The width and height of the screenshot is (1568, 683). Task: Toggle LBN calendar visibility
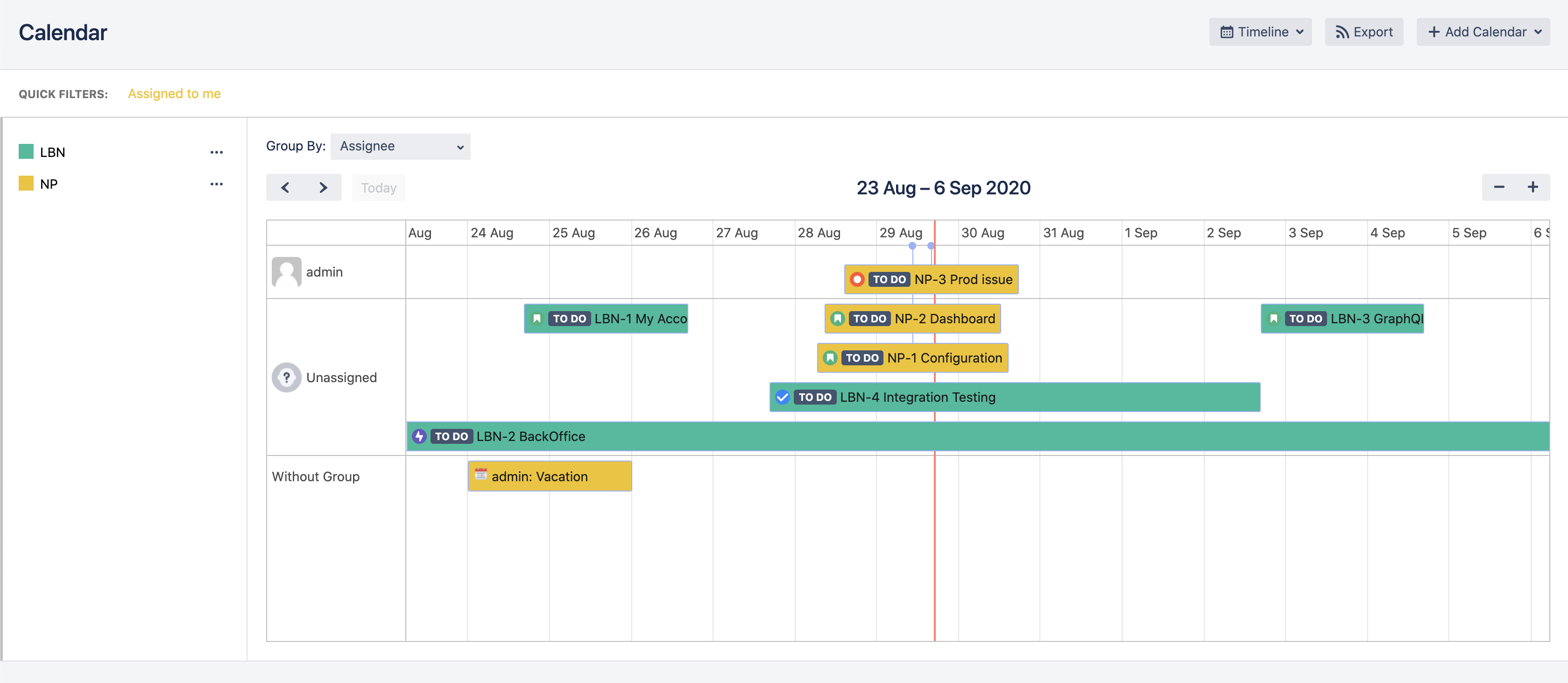(52, 152)
